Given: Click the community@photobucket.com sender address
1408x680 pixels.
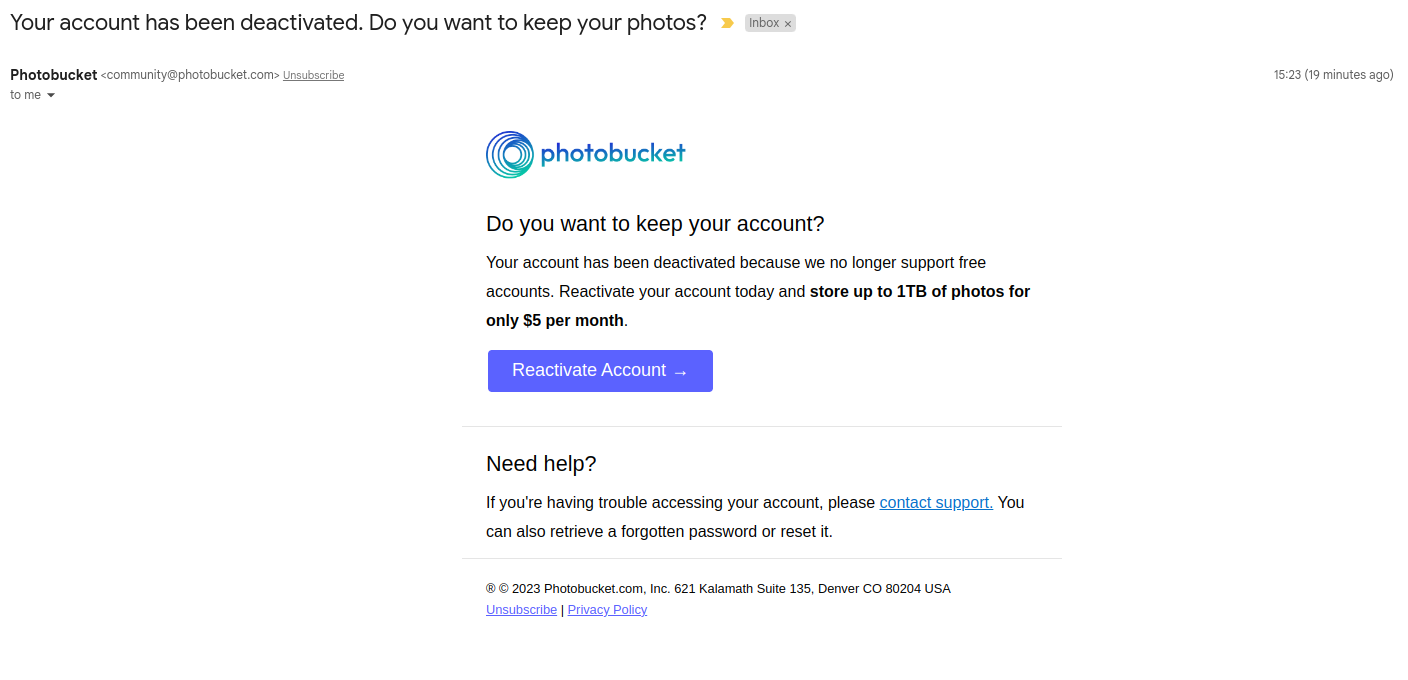Looking at the screenshot, I should (x=190, y=75).
